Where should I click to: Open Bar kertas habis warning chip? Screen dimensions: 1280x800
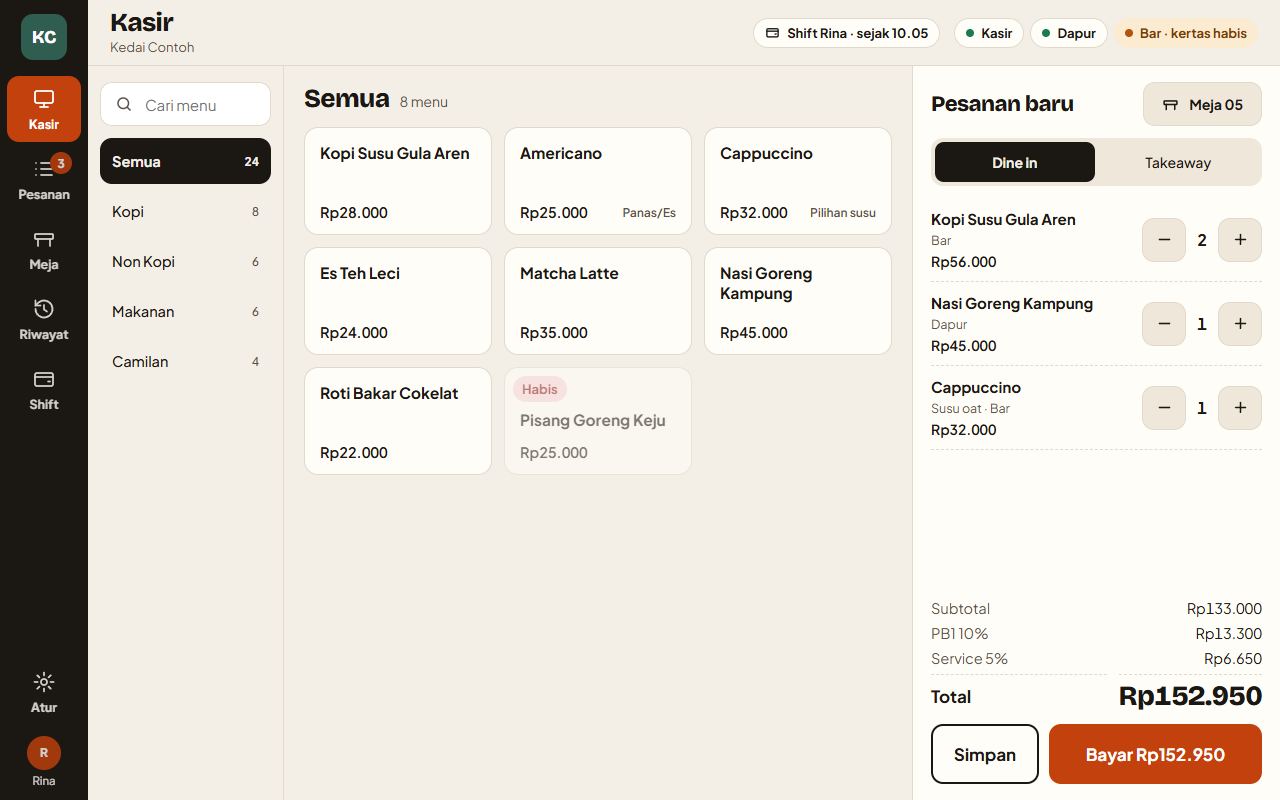[x=1186, y=33]
